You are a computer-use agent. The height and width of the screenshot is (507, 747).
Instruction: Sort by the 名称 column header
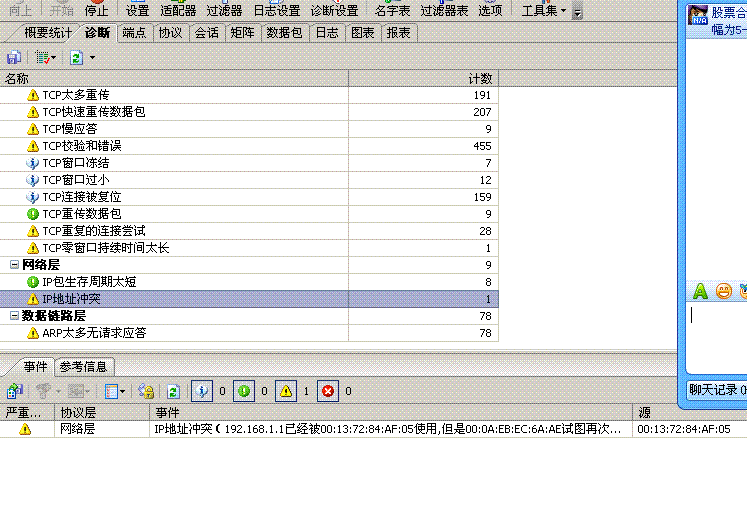pos(174,79)
